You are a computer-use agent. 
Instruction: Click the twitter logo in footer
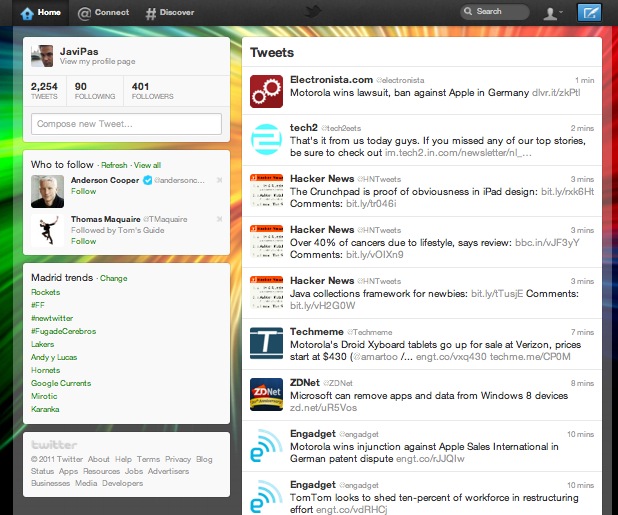coord(54,445)
